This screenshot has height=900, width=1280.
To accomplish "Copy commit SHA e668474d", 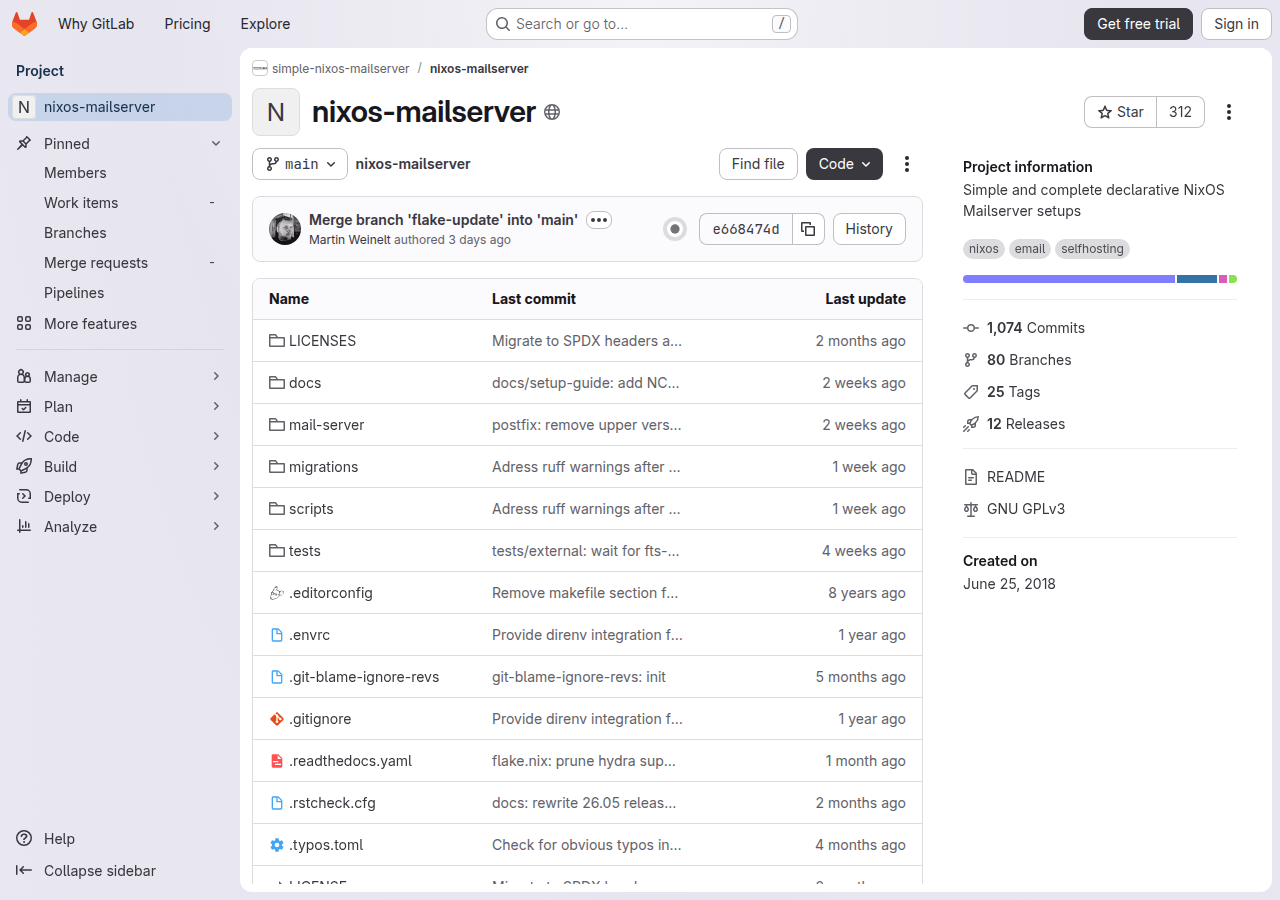I will 808,229.
